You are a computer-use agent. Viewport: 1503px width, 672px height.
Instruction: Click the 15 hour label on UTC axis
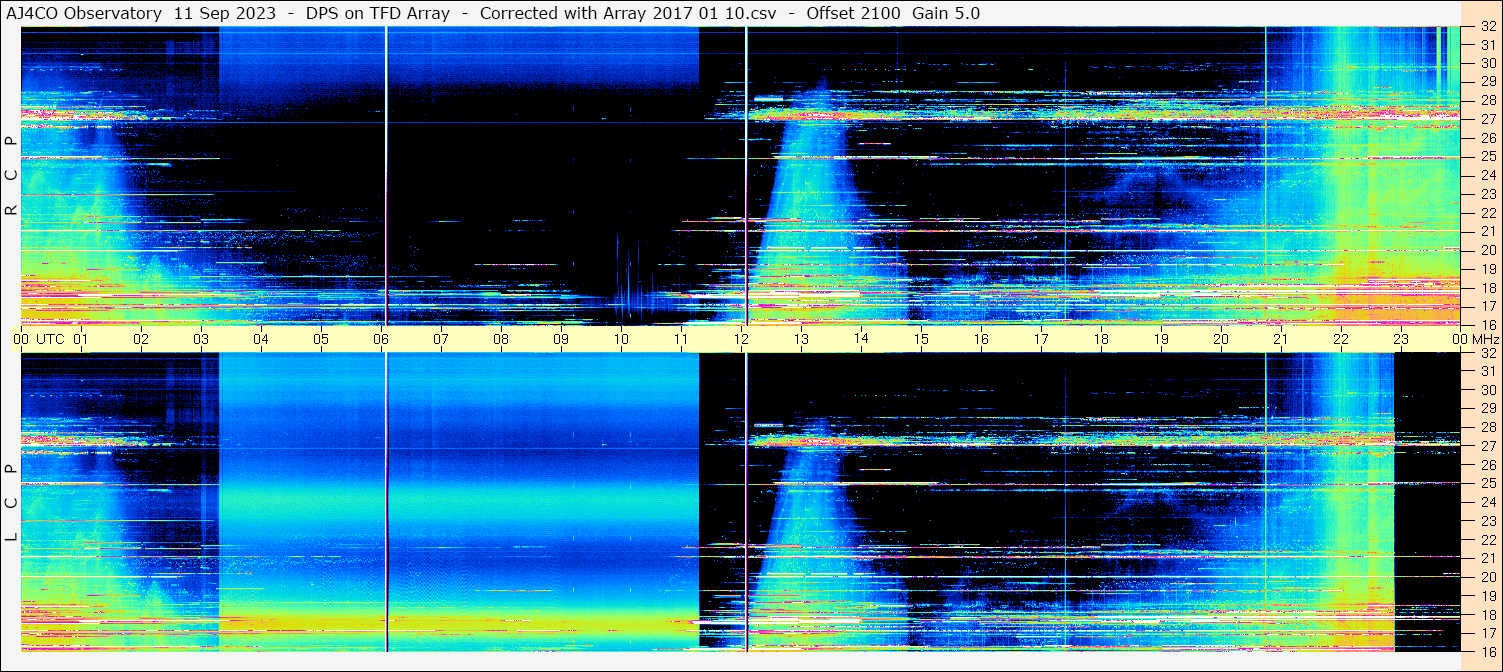(921, 339)
